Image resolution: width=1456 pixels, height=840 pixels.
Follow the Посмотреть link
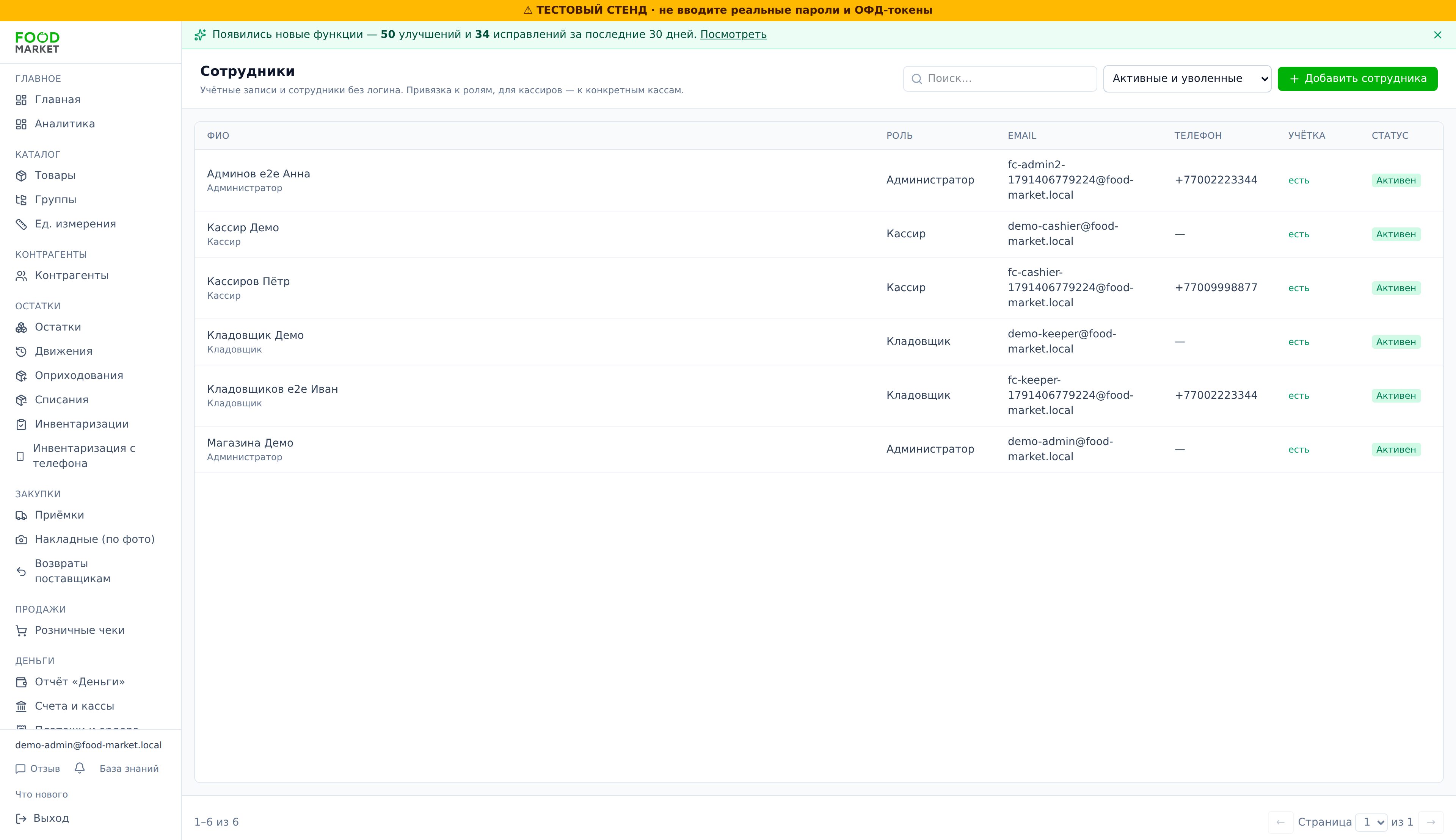pos(733,34)
